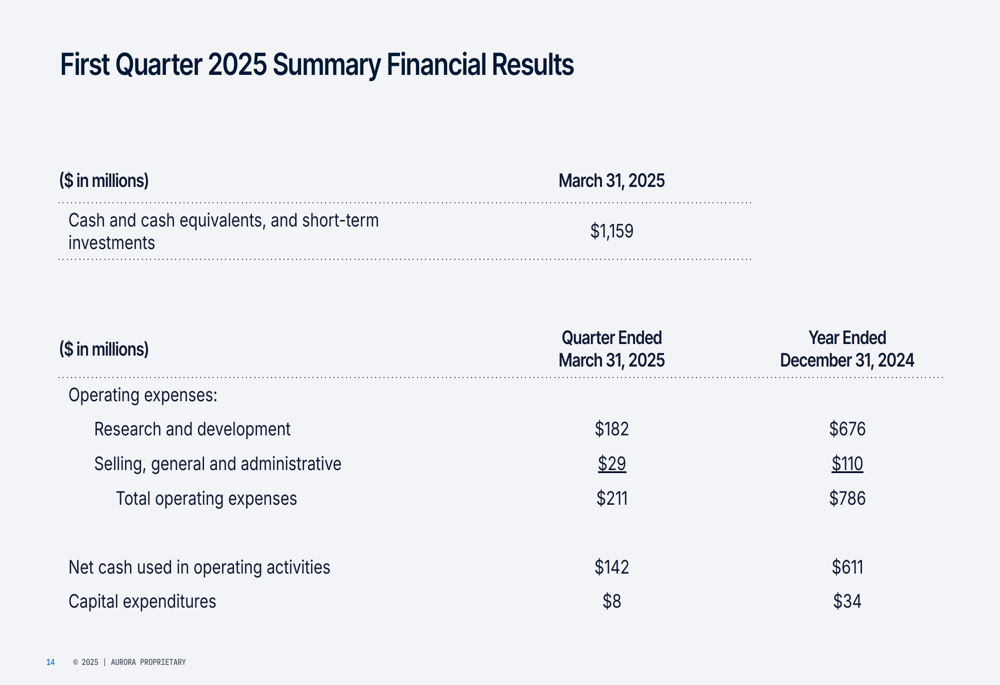Click the Year Ended December 31, 2024 header
1000x685 pixels.
[x=847, y=349]
